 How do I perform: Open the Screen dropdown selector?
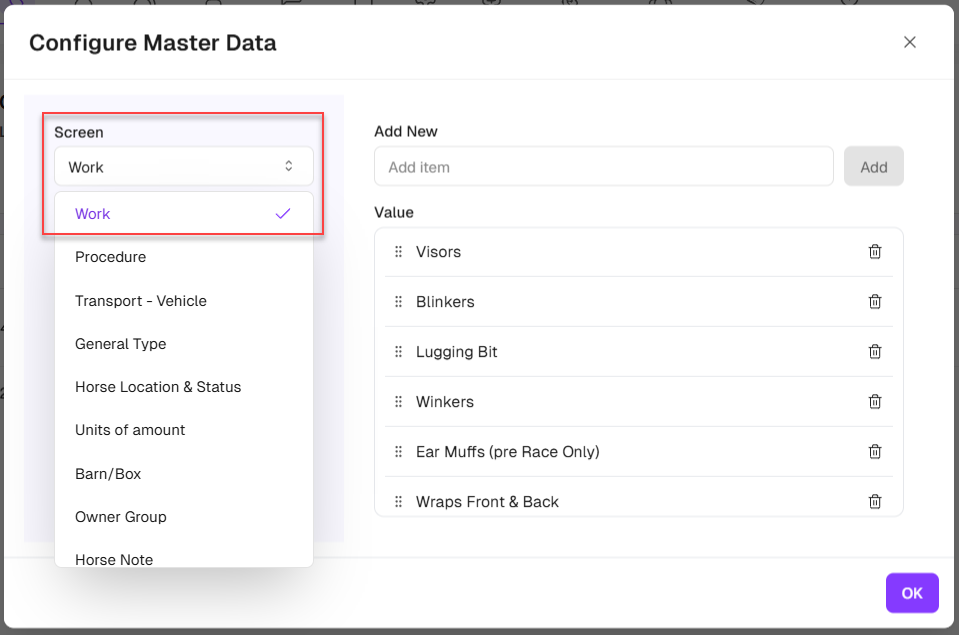(184, 167)
